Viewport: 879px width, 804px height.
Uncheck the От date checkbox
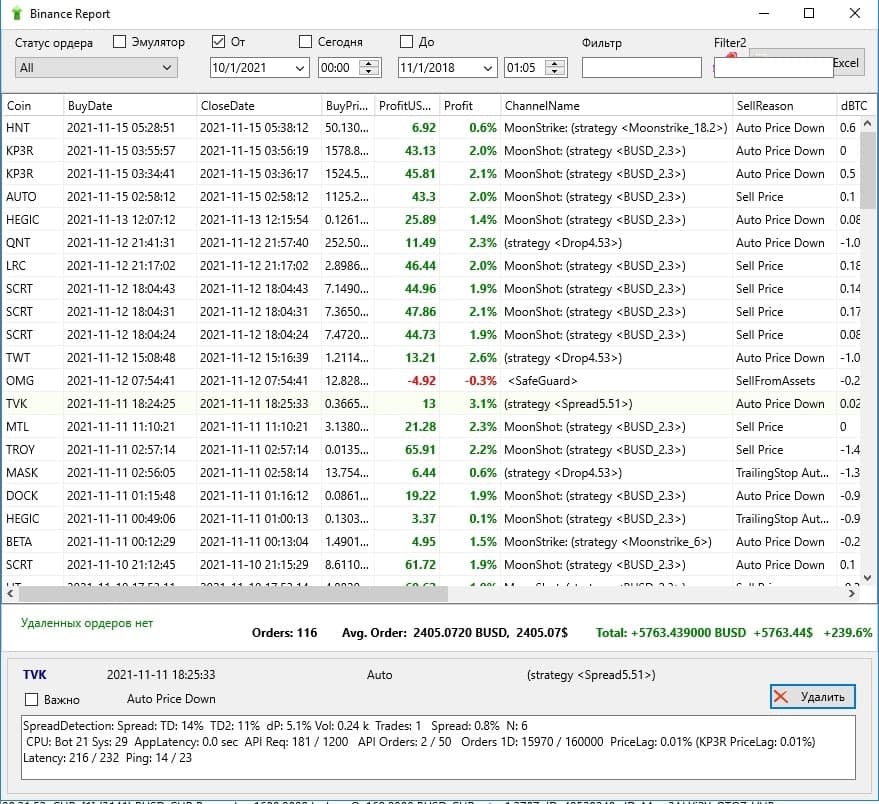(219, 42)
